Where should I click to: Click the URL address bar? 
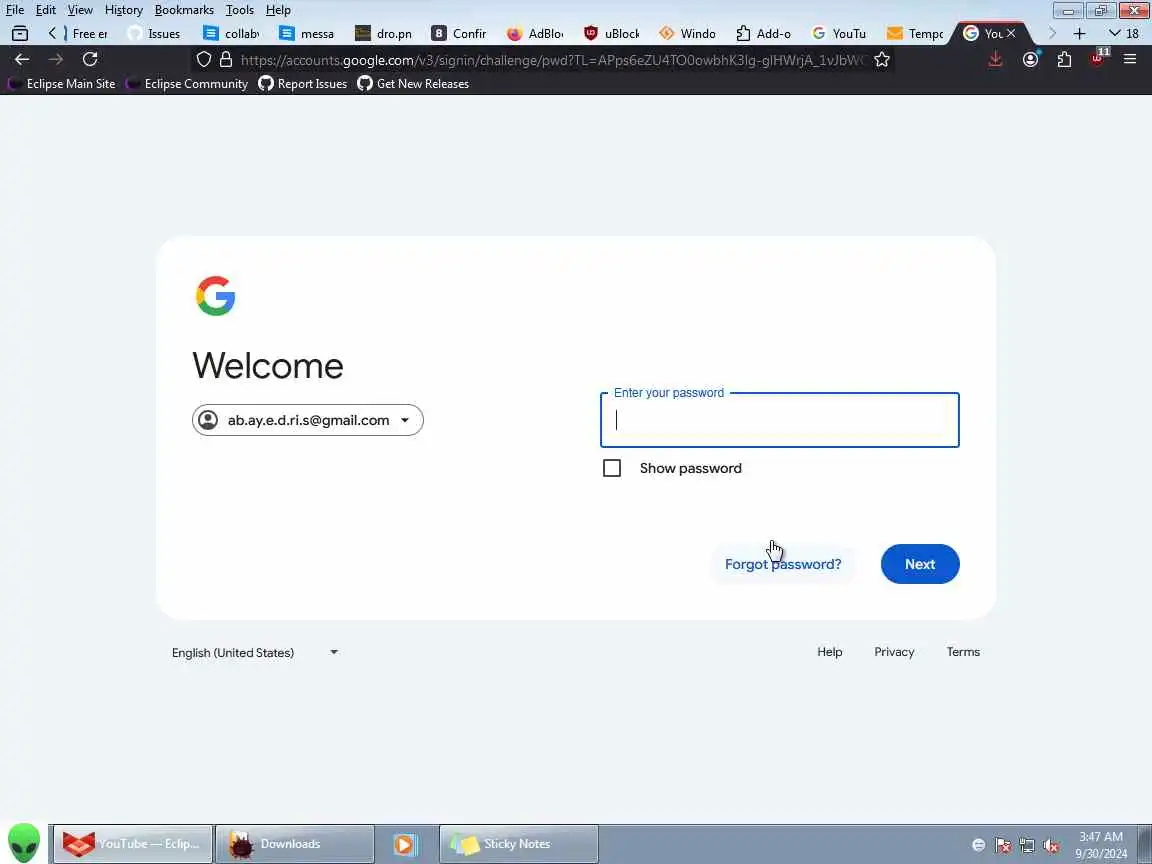[x=551, y=60]
